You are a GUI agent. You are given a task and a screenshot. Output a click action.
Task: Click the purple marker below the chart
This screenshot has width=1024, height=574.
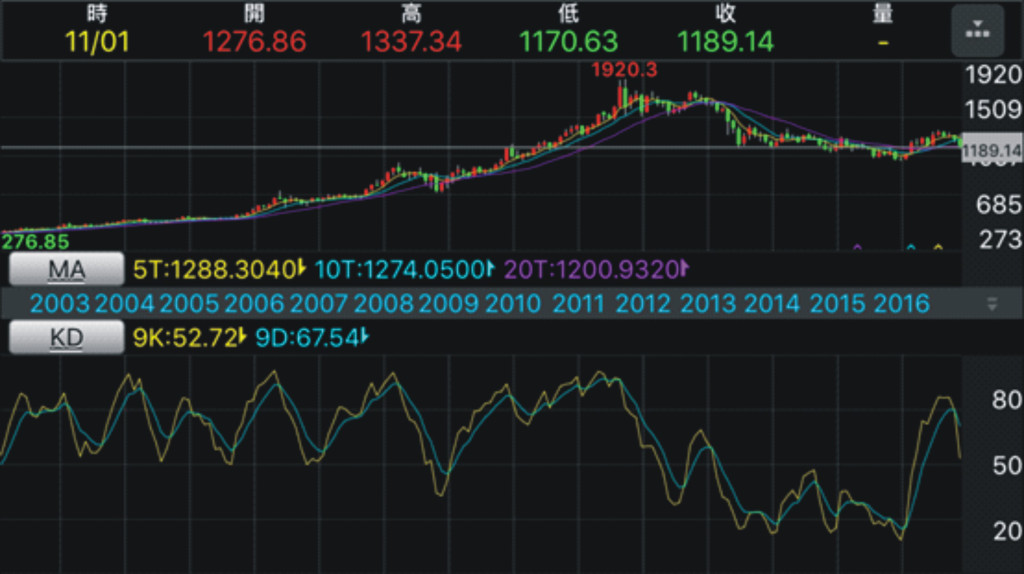[856, 246]
